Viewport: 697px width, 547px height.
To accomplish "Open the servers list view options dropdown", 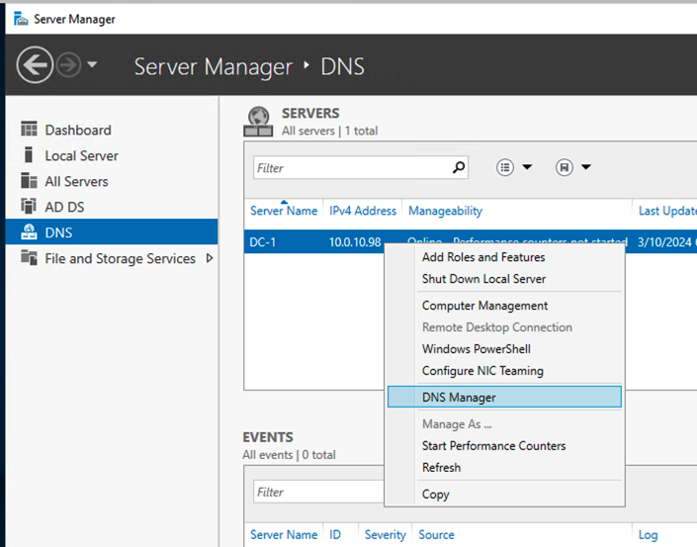I will point(515,168).
